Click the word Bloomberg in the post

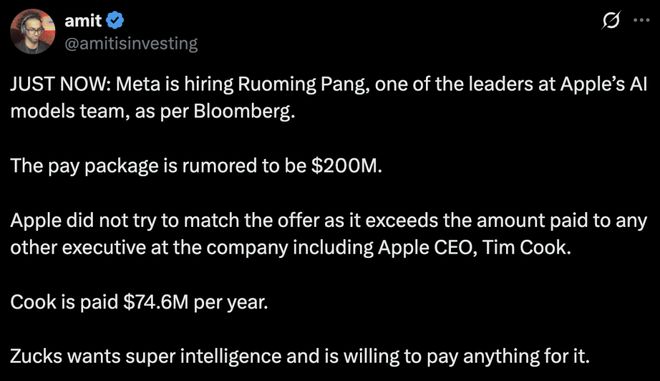[242, 112]
